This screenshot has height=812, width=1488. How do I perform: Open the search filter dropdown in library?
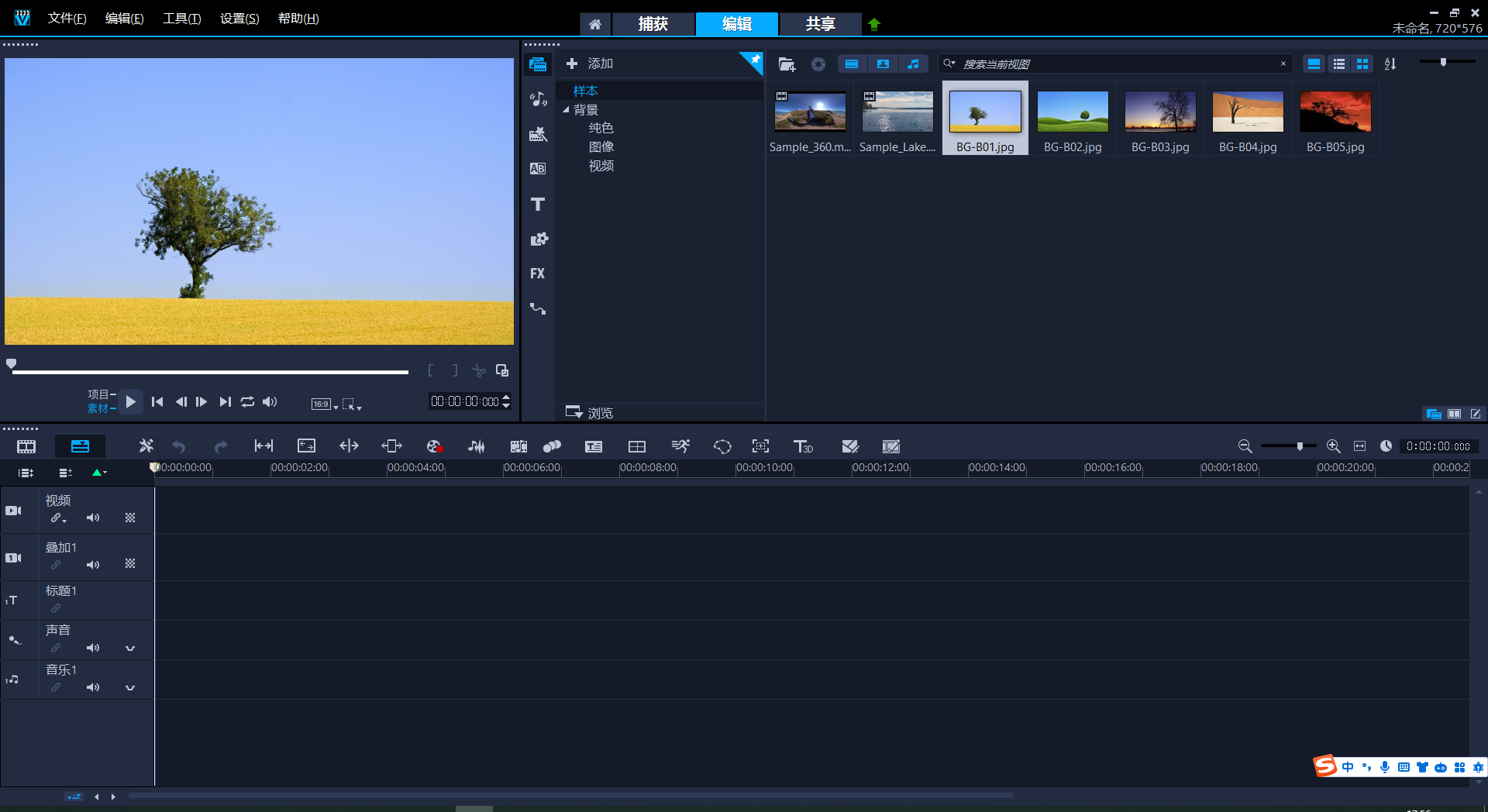click(949, 64)
